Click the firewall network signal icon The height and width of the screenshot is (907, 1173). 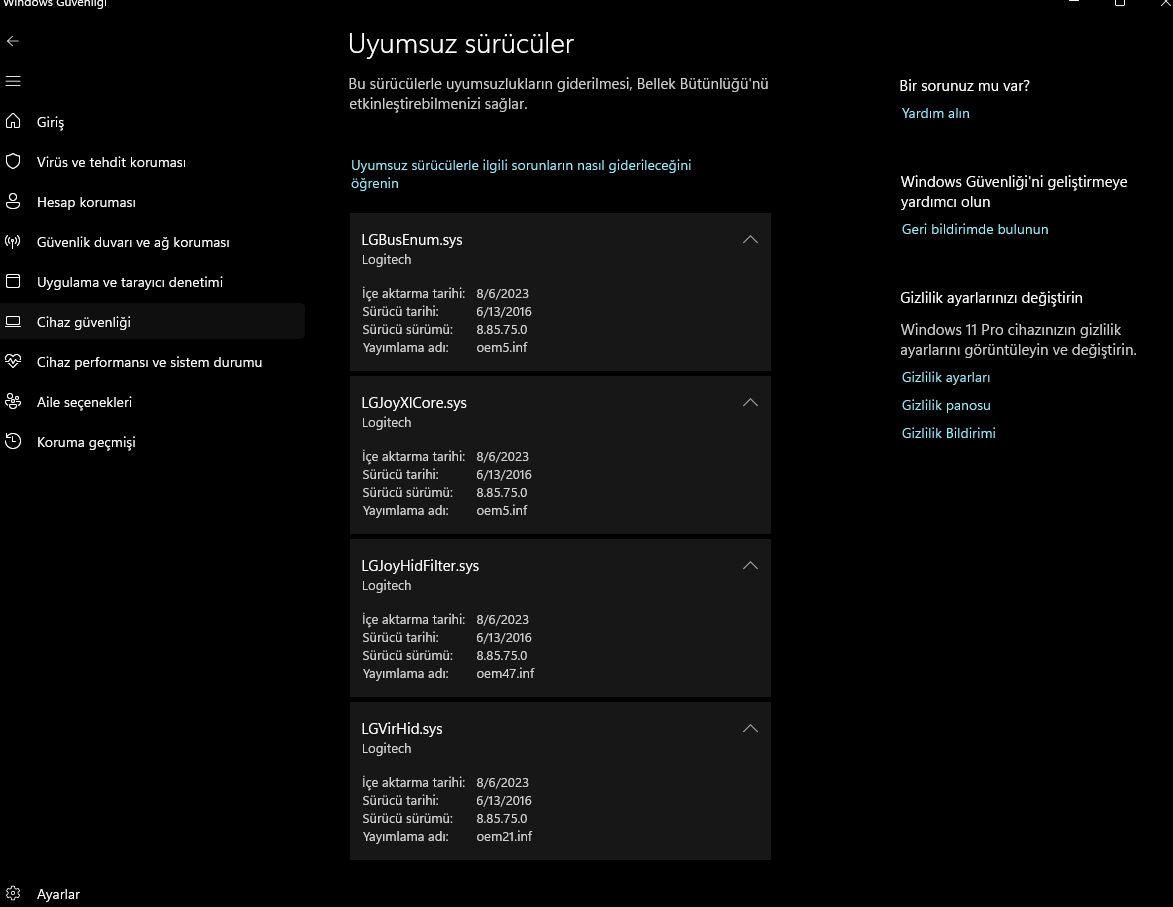(13, 242)
